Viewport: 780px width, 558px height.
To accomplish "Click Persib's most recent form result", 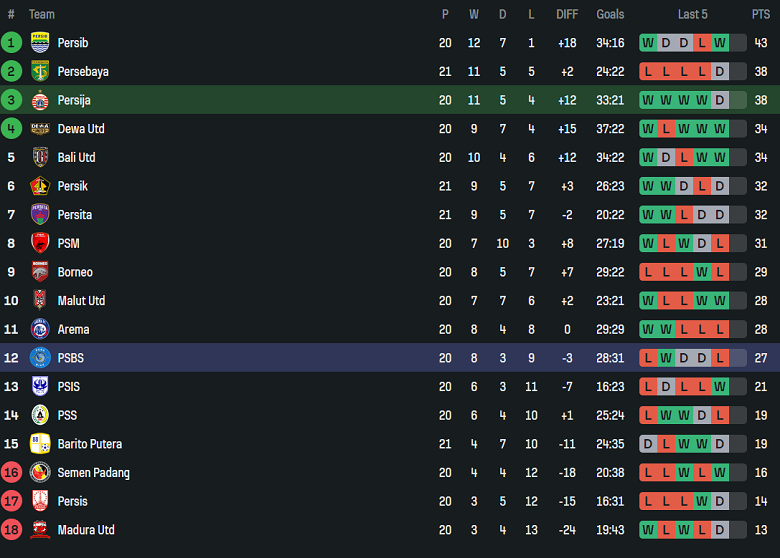I will (720, 43).
